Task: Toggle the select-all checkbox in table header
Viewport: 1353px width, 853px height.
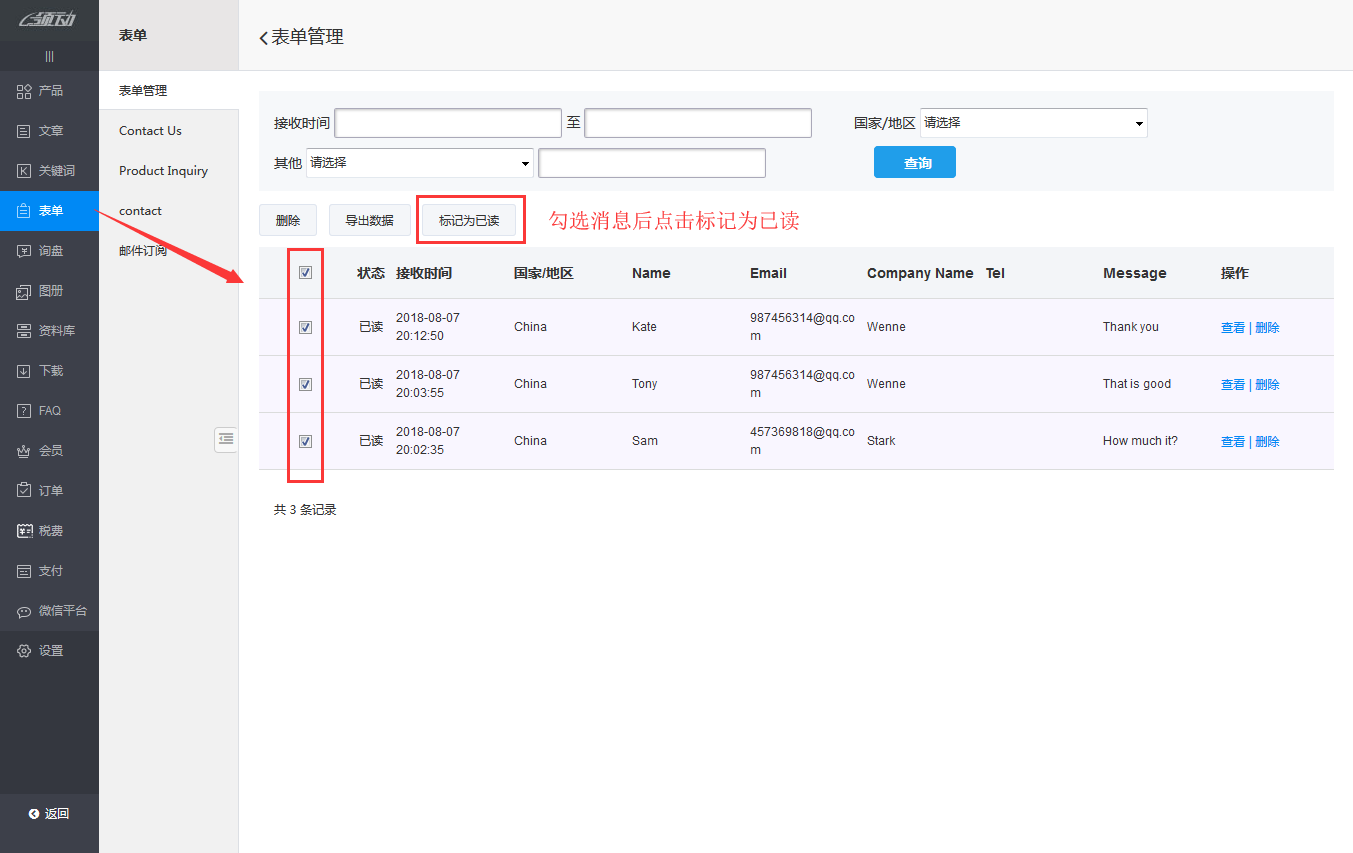Action: pyautogui.click(x=305, y=272)
